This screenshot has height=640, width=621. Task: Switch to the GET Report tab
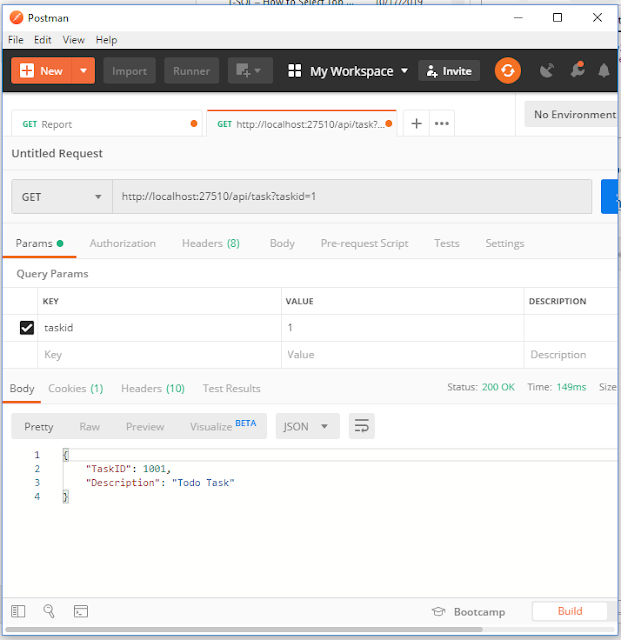coord(107,124)
